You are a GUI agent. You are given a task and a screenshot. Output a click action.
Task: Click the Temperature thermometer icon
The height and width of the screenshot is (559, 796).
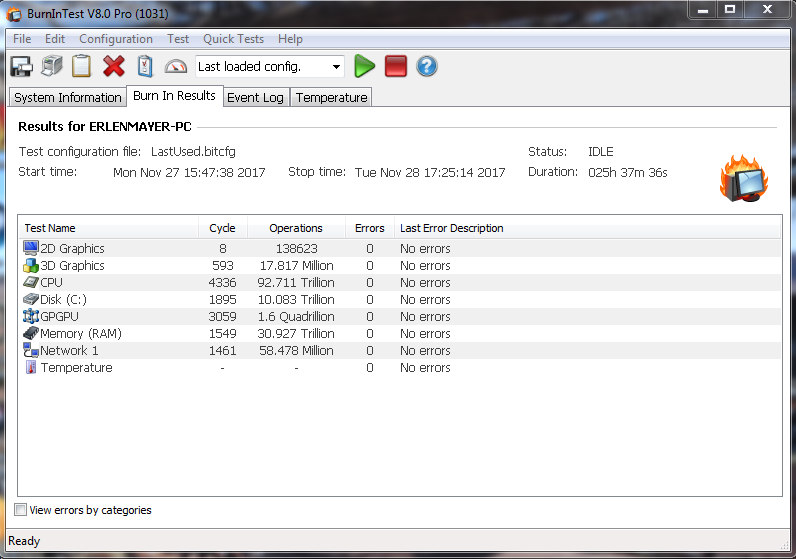pos(31,367)
